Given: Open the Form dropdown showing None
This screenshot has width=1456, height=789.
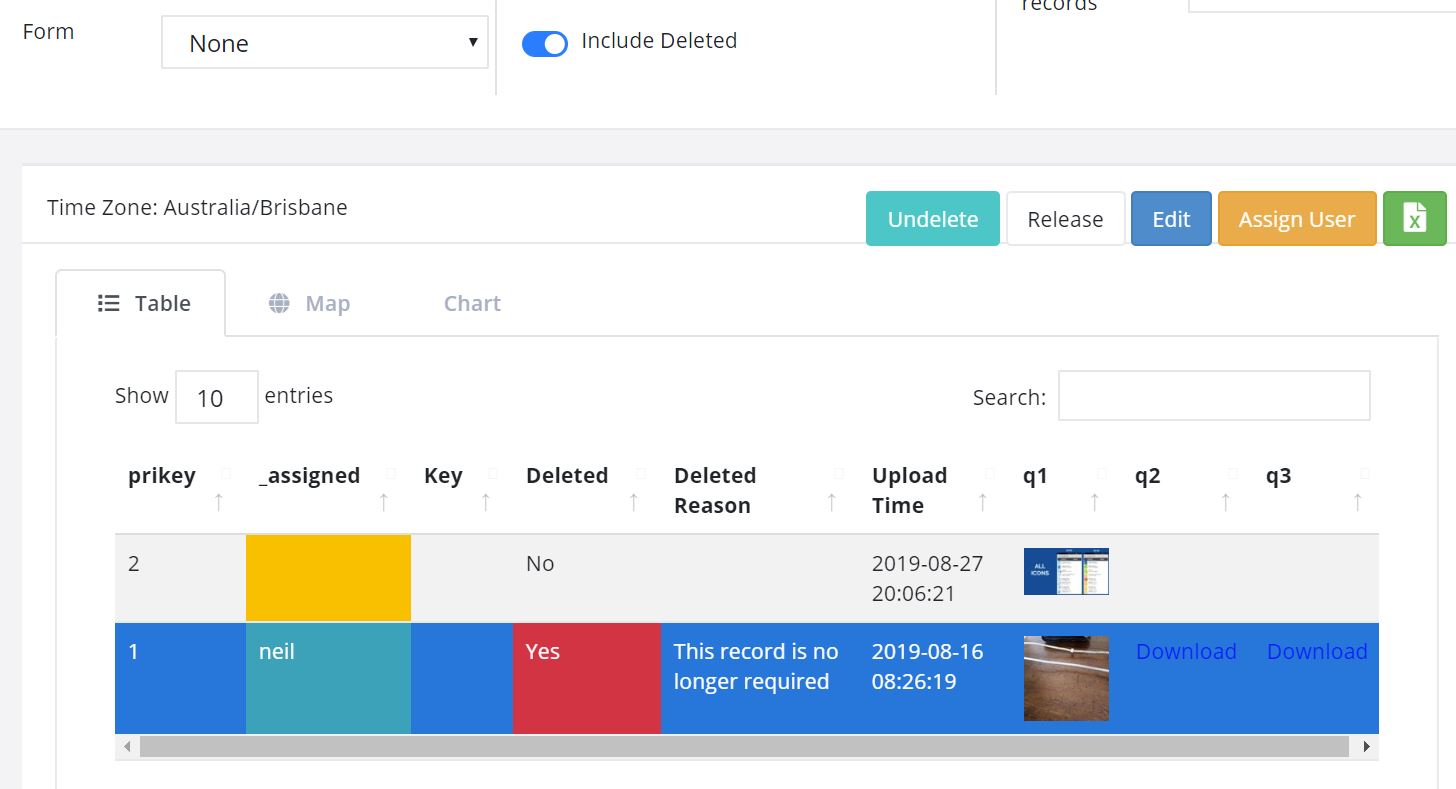Looking at the screenshot, I should (x=324, y=43).
